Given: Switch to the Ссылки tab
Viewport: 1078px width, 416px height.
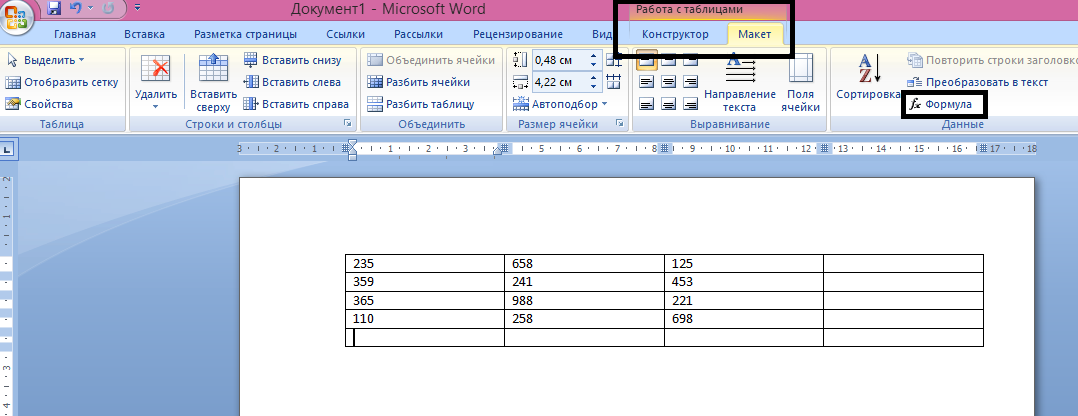Looking at the screenshot, I should click(346, 34).
